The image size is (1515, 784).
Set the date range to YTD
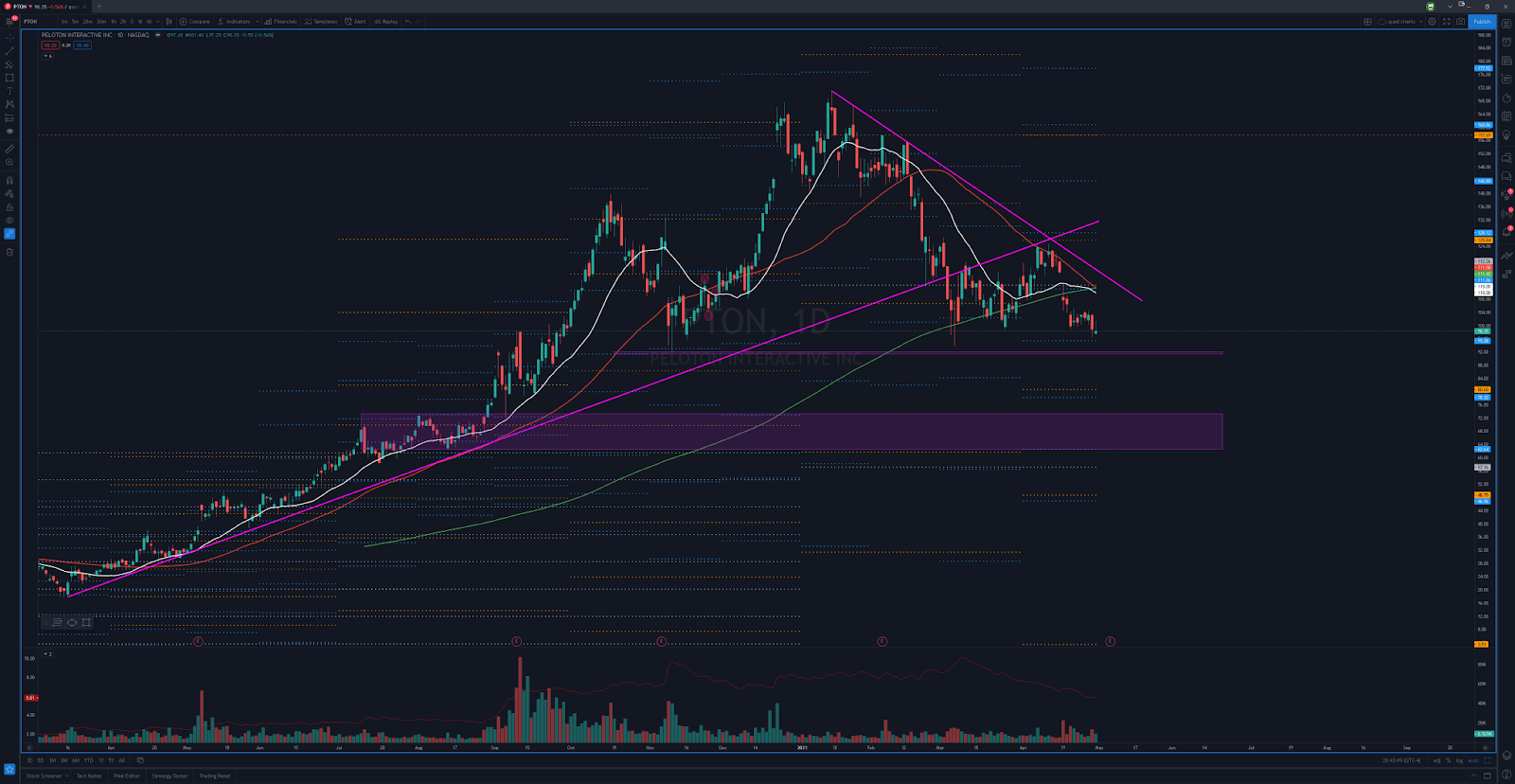coord(89,760)
